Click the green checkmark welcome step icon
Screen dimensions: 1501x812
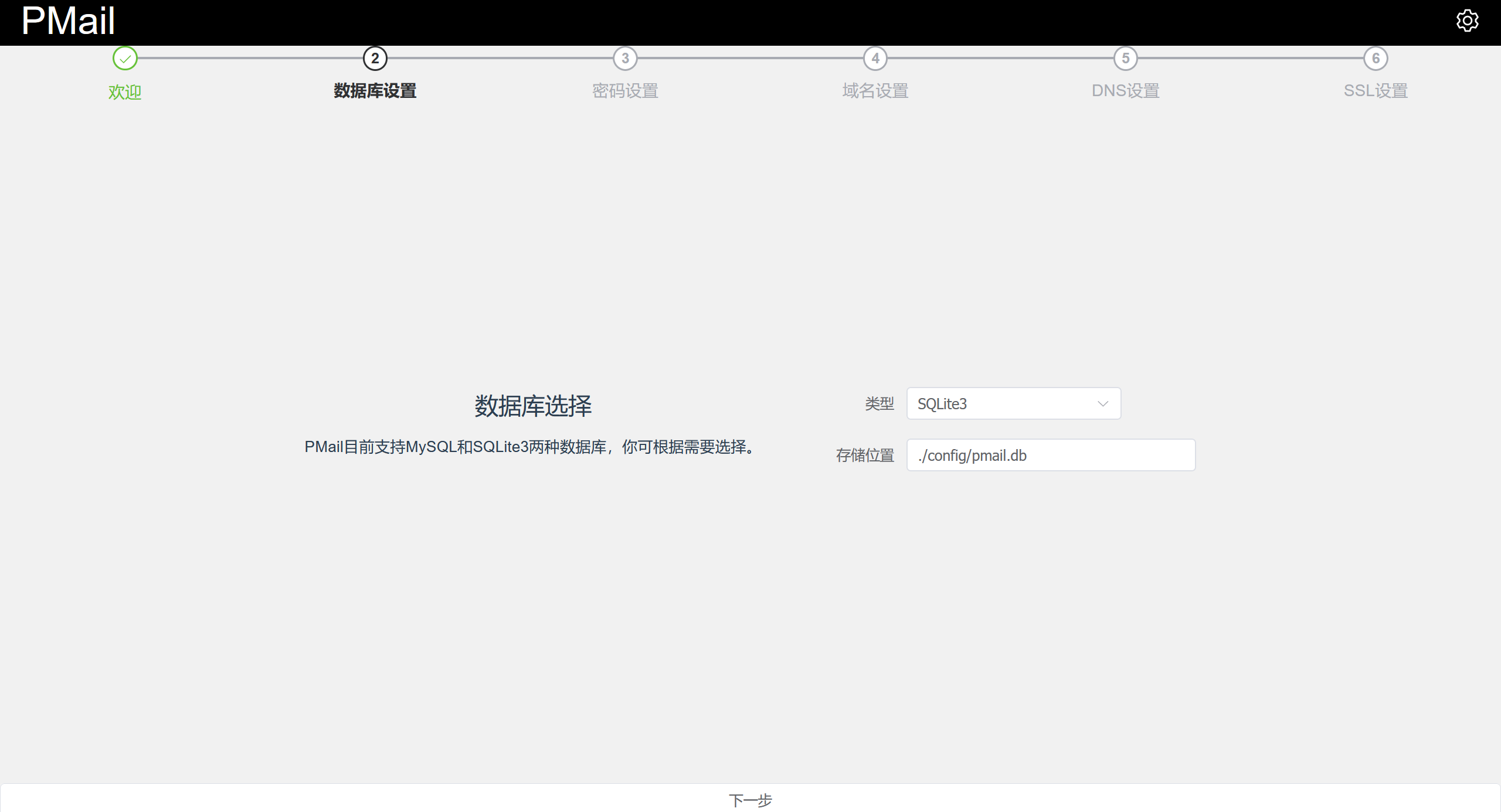pyautogui.click(x=125, y=59)
